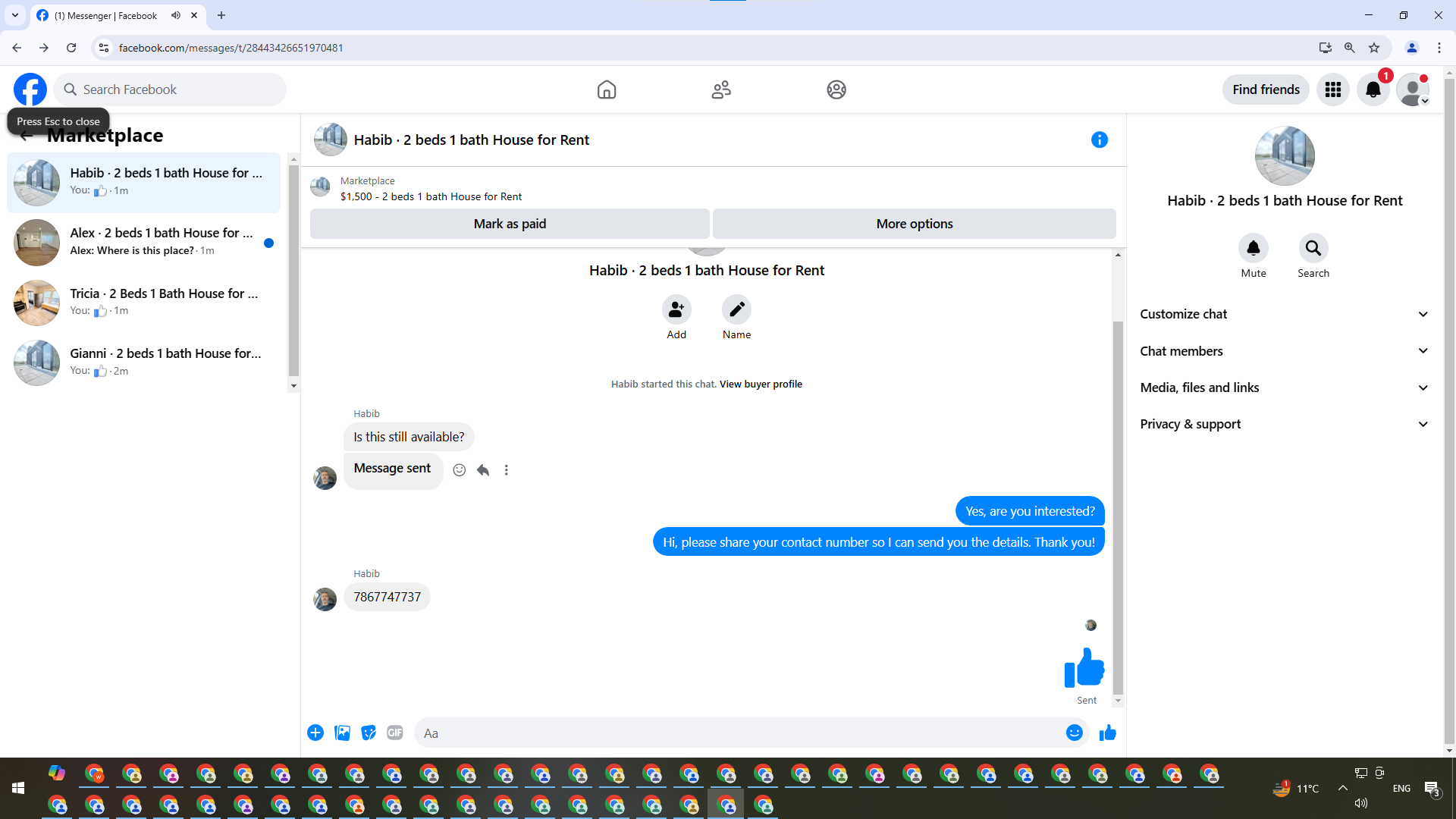Open Facebook notifications bell
This screenshot has width=1456, height=819.
tap(1373, 89)
